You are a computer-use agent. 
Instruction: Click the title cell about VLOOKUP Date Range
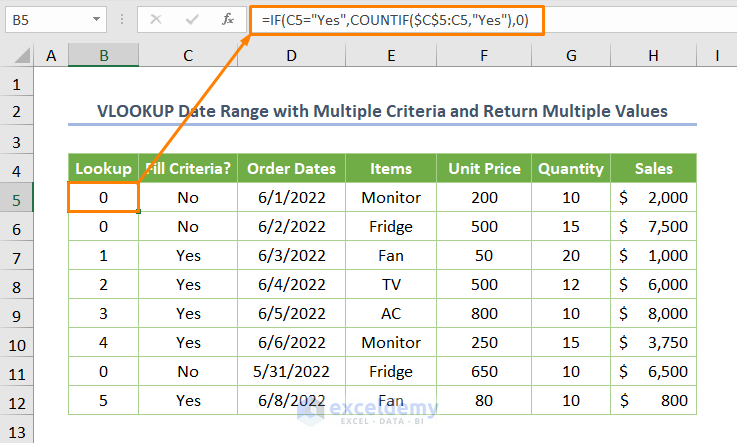(x=382, y=111)
